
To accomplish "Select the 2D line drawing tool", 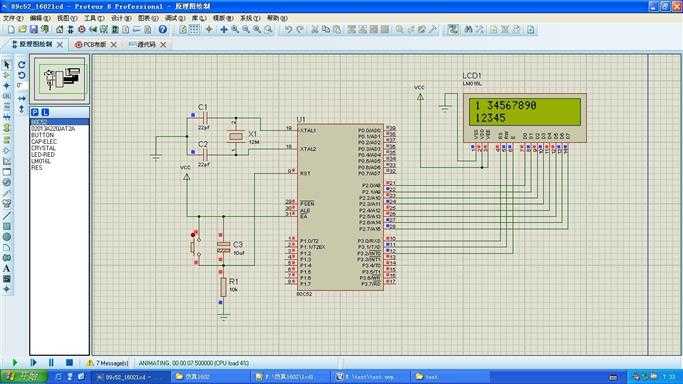I will [x=7, y=216].
